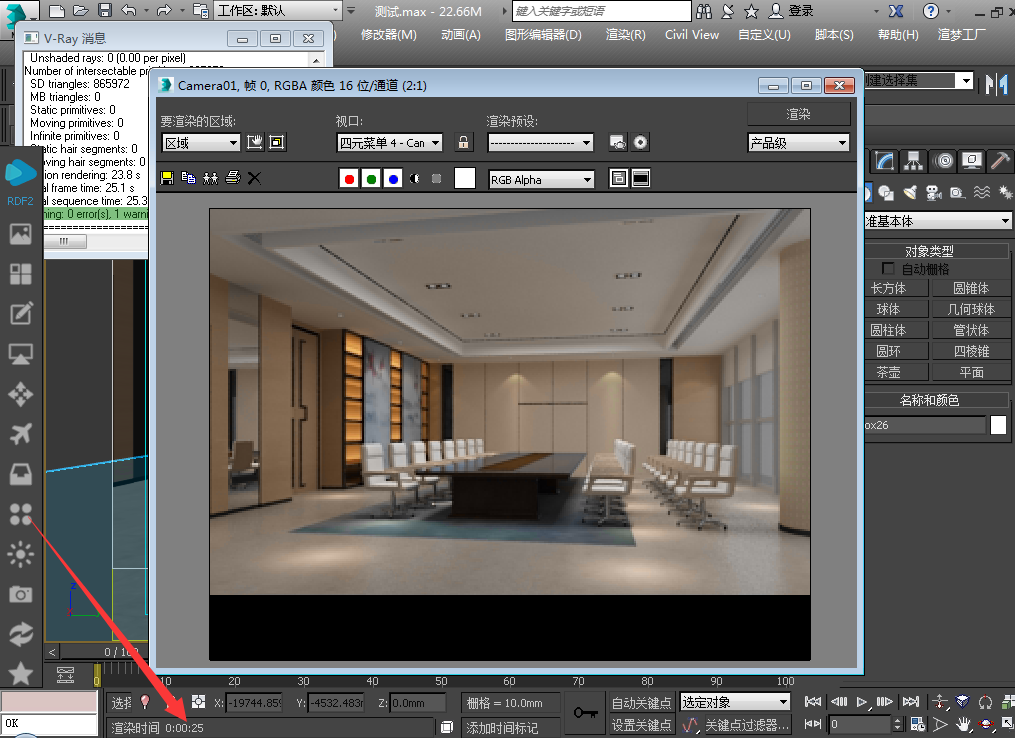Click the search keyword input field
Viewport: 1015px width, 738px height.
coord(601,11)
